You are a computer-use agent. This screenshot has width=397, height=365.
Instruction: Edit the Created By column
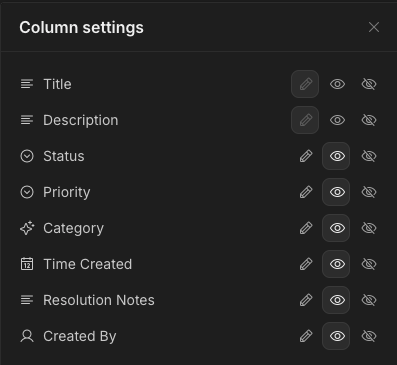(306, 336)
